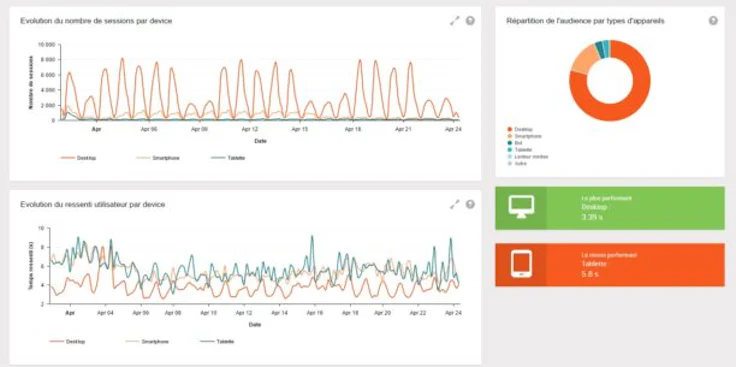Screen dimensions: 736x367
Task: Open help for ressenti utilisateur chart
Action: click(470, 204)
